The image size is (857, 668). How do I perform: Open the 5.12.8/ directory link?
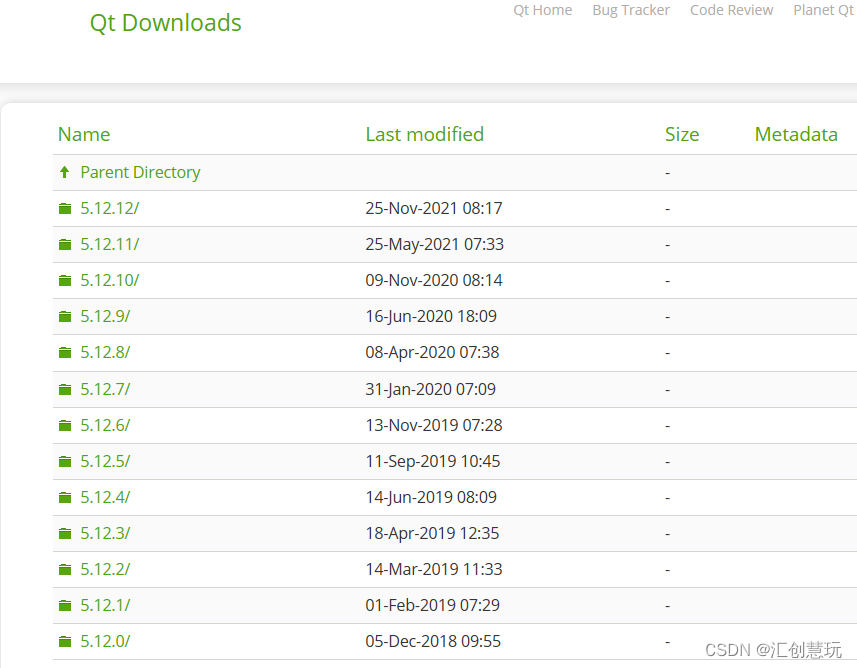tap(105, 353)
